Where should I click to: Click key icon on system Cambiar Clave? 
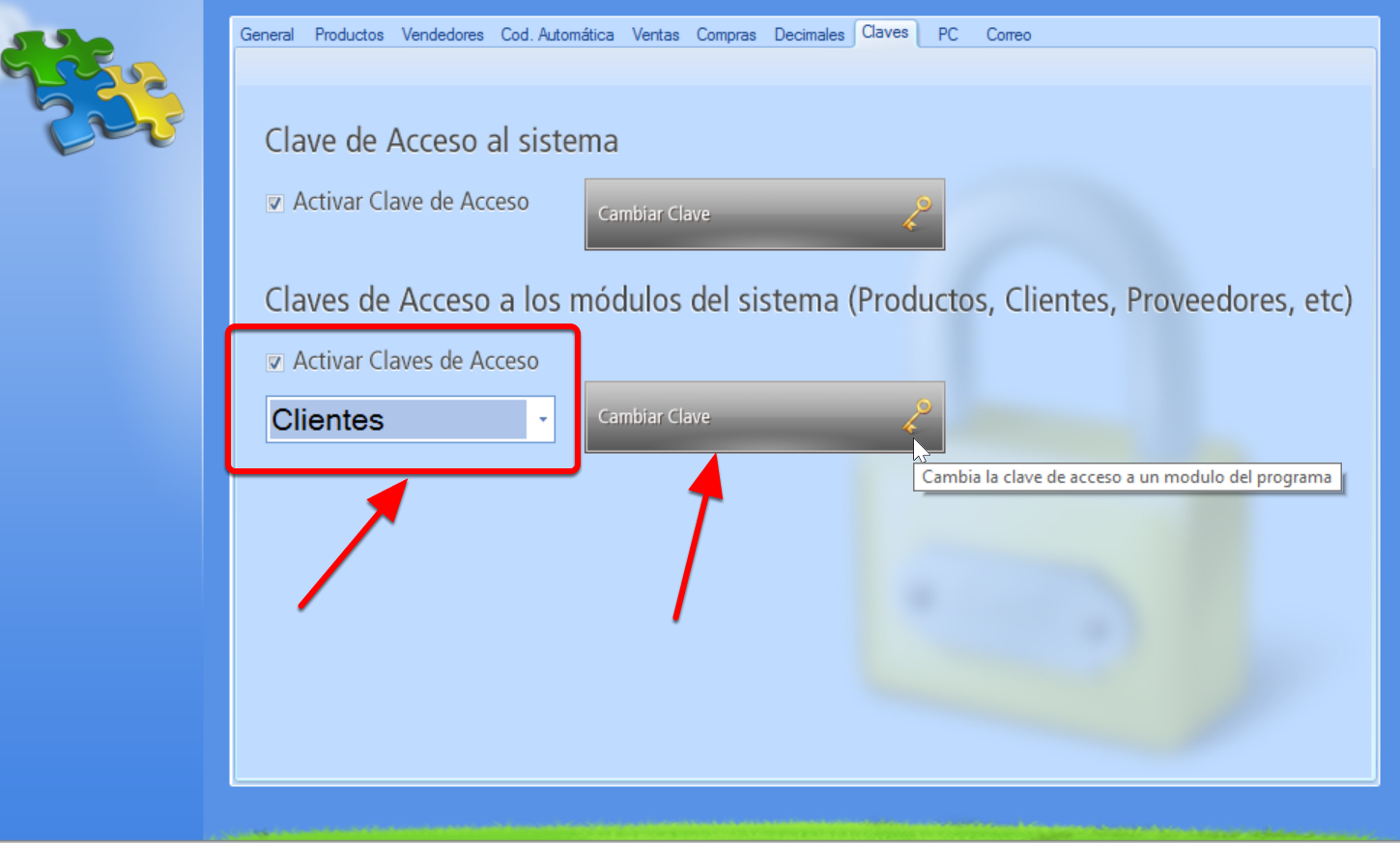tap(916, 213)
